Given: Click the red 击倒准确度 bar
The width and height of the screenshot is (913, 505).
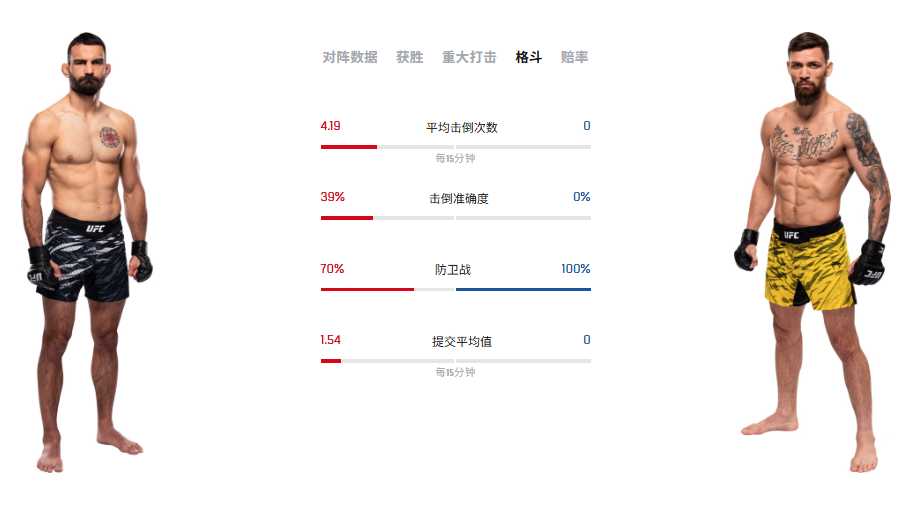Looking at the screenshot, I should tap(346, 218).
